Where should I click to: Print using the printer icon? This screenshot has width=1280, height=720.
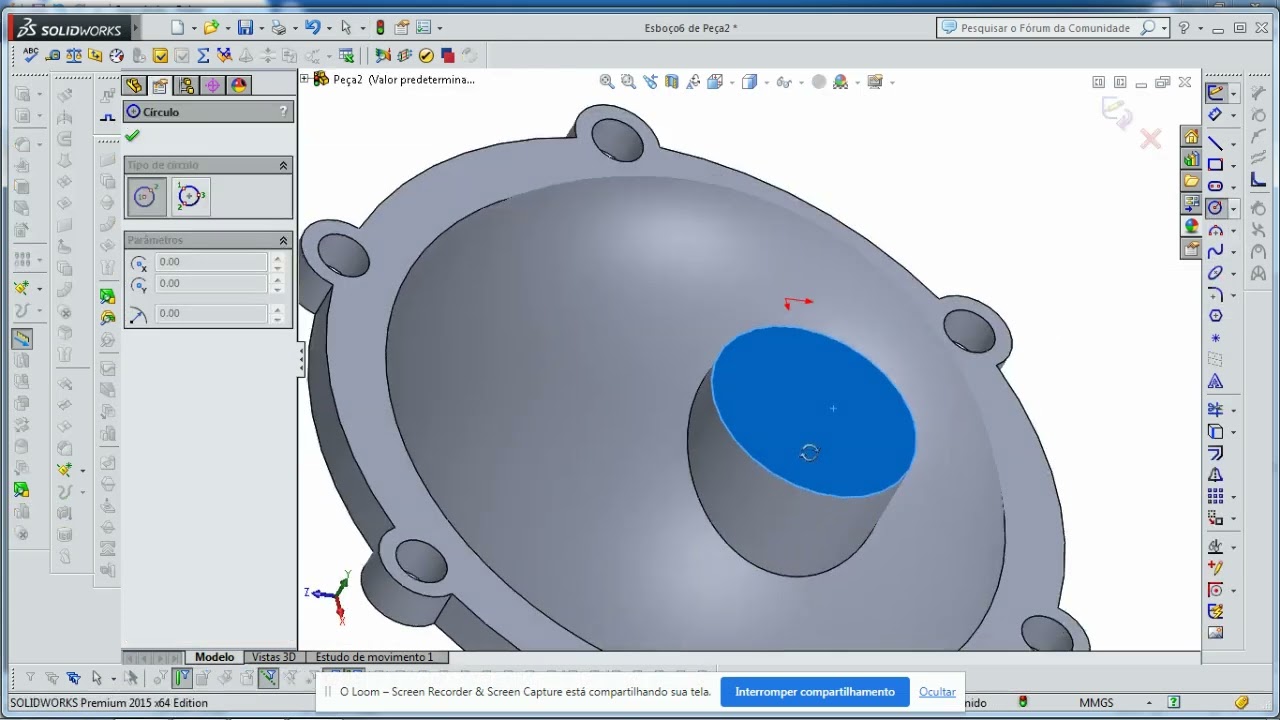pyautogui.click(x=279, y=28)
